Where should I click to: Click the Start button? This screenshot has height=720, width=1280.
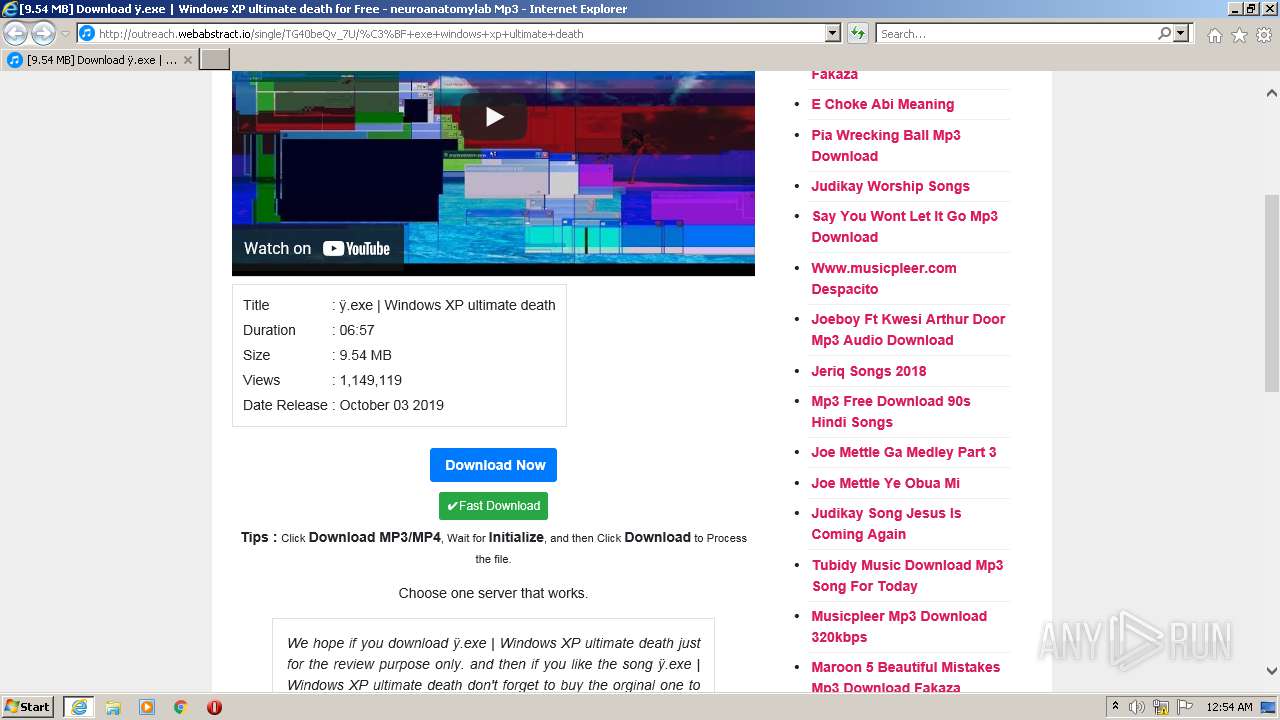coord(28,706)
